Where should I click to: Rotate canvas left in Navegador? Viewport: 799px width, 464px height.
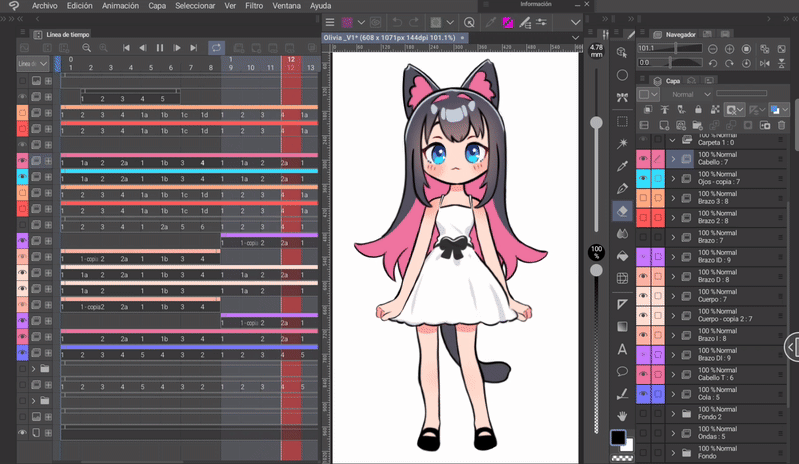click(713, 63)
